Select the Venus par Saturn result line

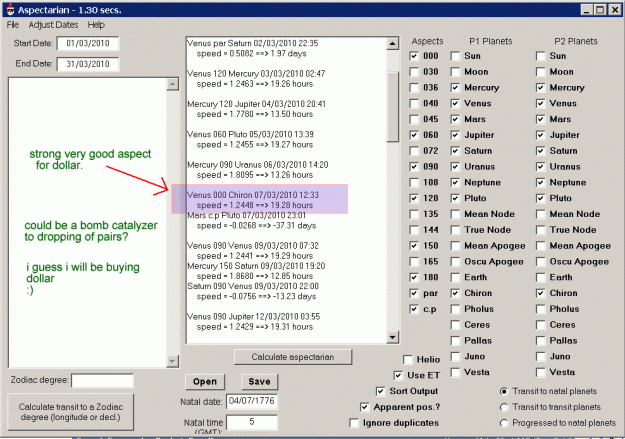(253, 43)
